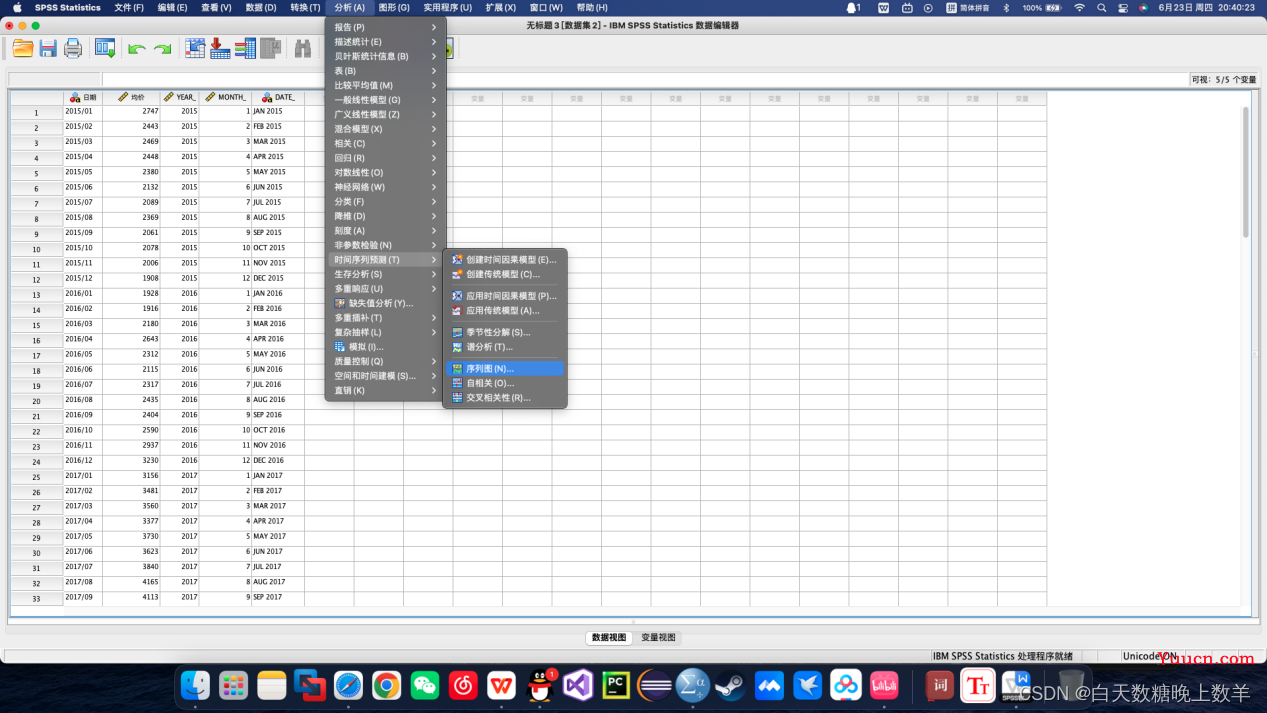Select 应用传统模型(A) menu entry

(505, 311)
